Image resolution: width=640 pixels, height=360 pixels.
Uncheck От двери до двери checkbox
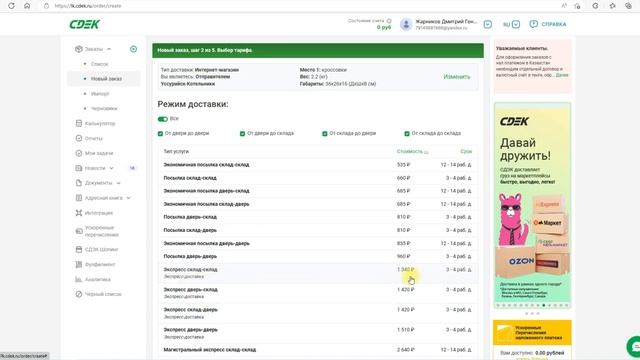pos(160,133)
